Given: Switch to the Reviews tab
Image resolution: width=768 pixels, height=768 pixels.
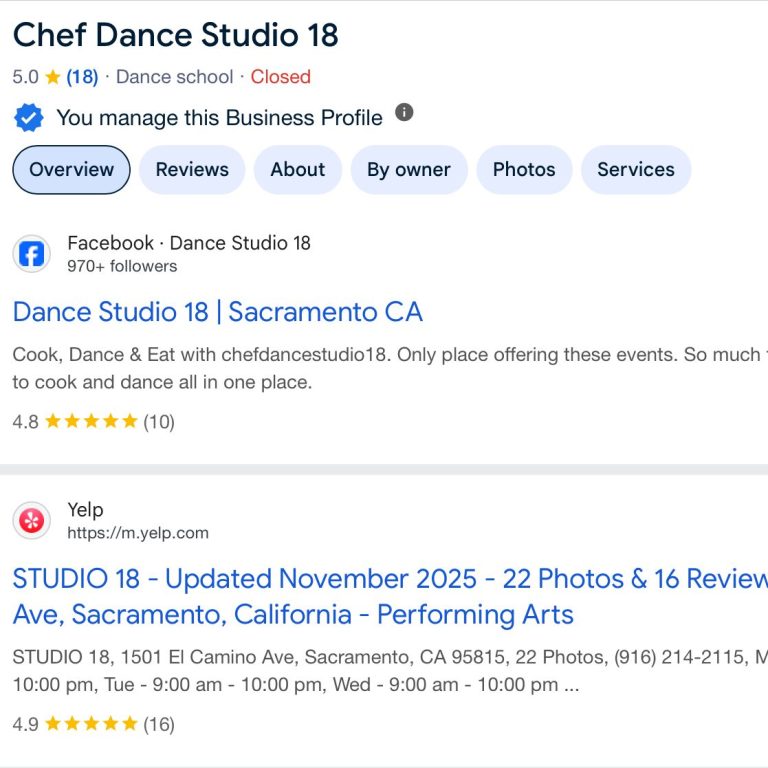Looking at the screenshot, I should [192, 169].
